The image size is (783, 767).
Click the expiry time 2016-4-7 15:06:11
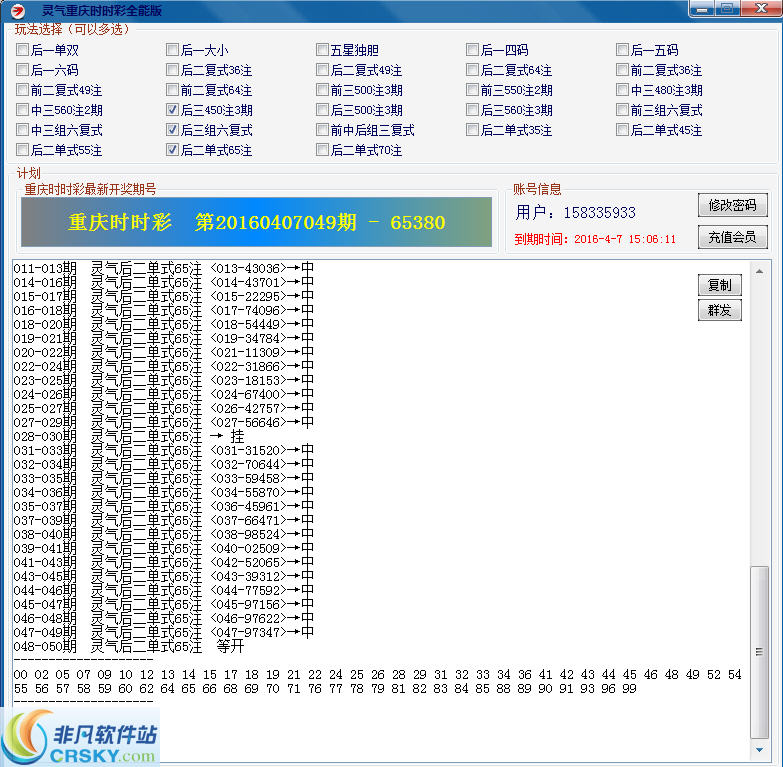tap(625, 239)
